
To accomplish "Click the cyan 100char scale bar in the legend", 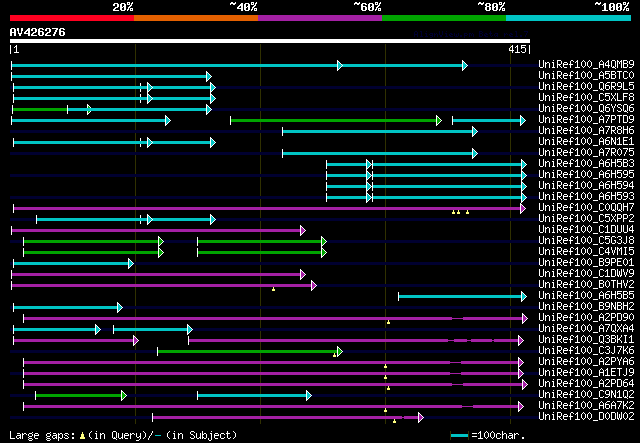I will click(x=459, y=436).
